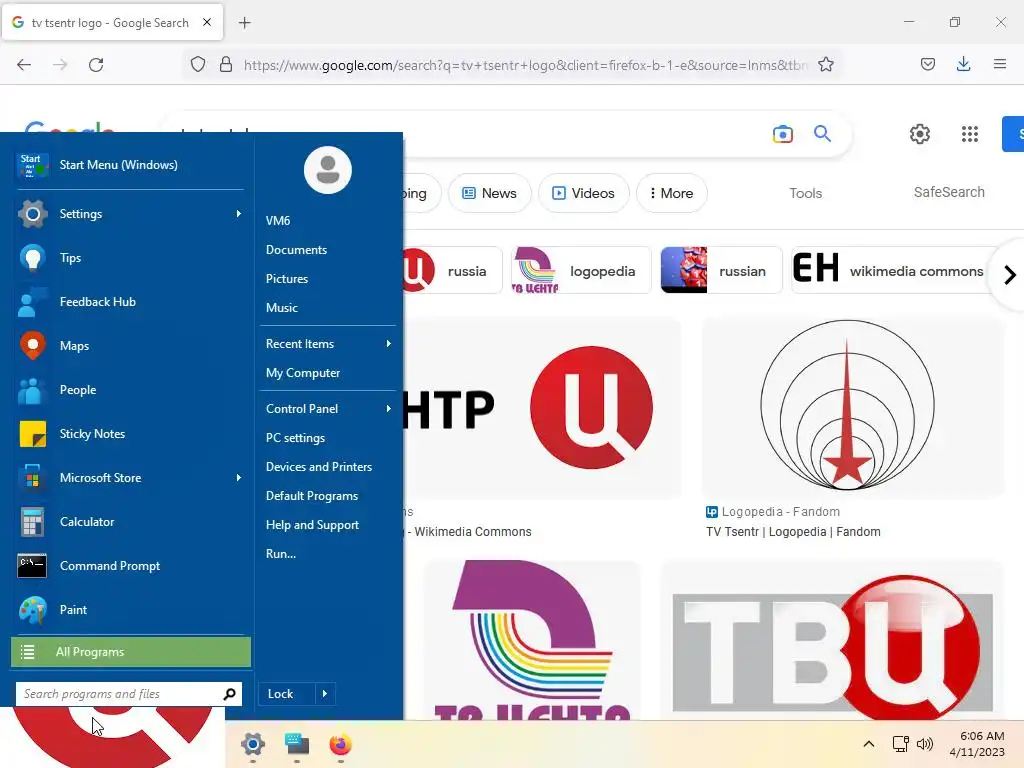Viewport: 1024px width, 768px height.
Task: Click SafeSearch link
Action: 949,192
